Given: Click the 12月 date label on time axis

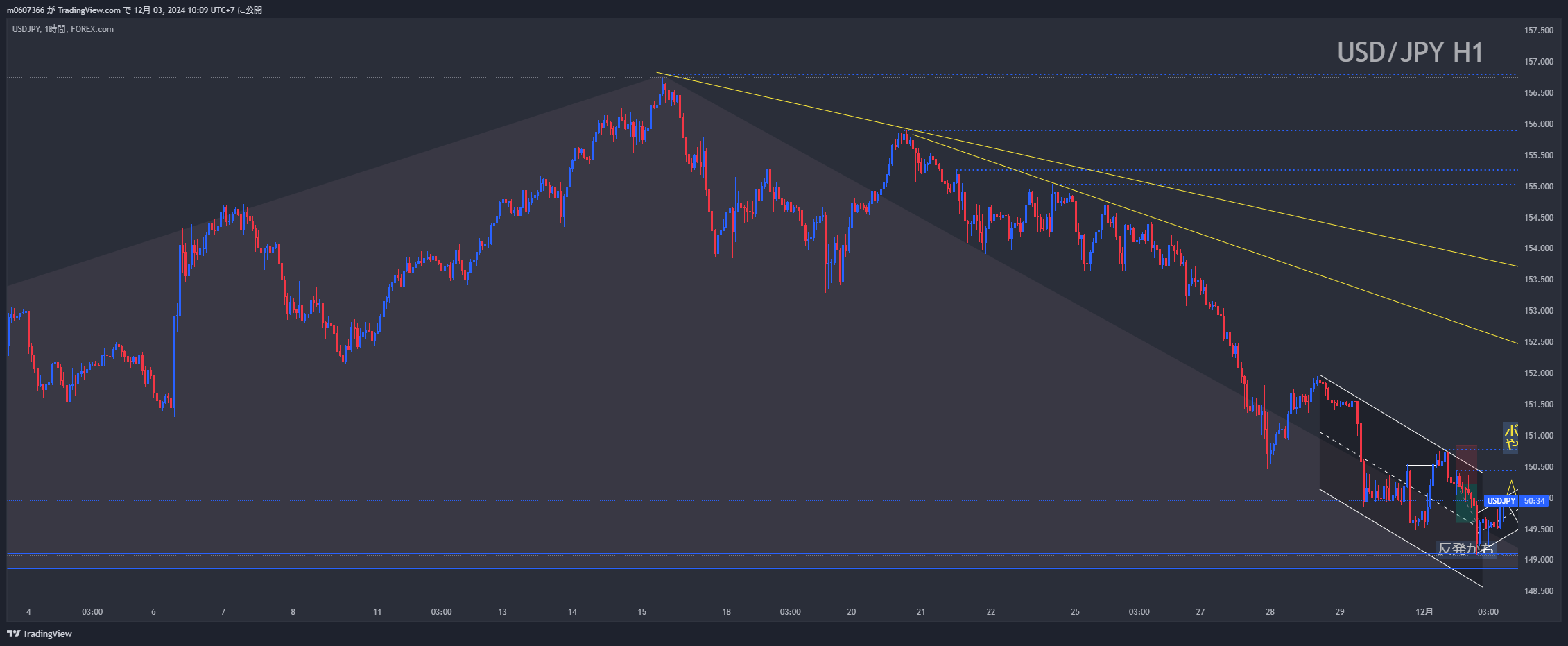Looking at the screenshot, I should pos(1424,612).
